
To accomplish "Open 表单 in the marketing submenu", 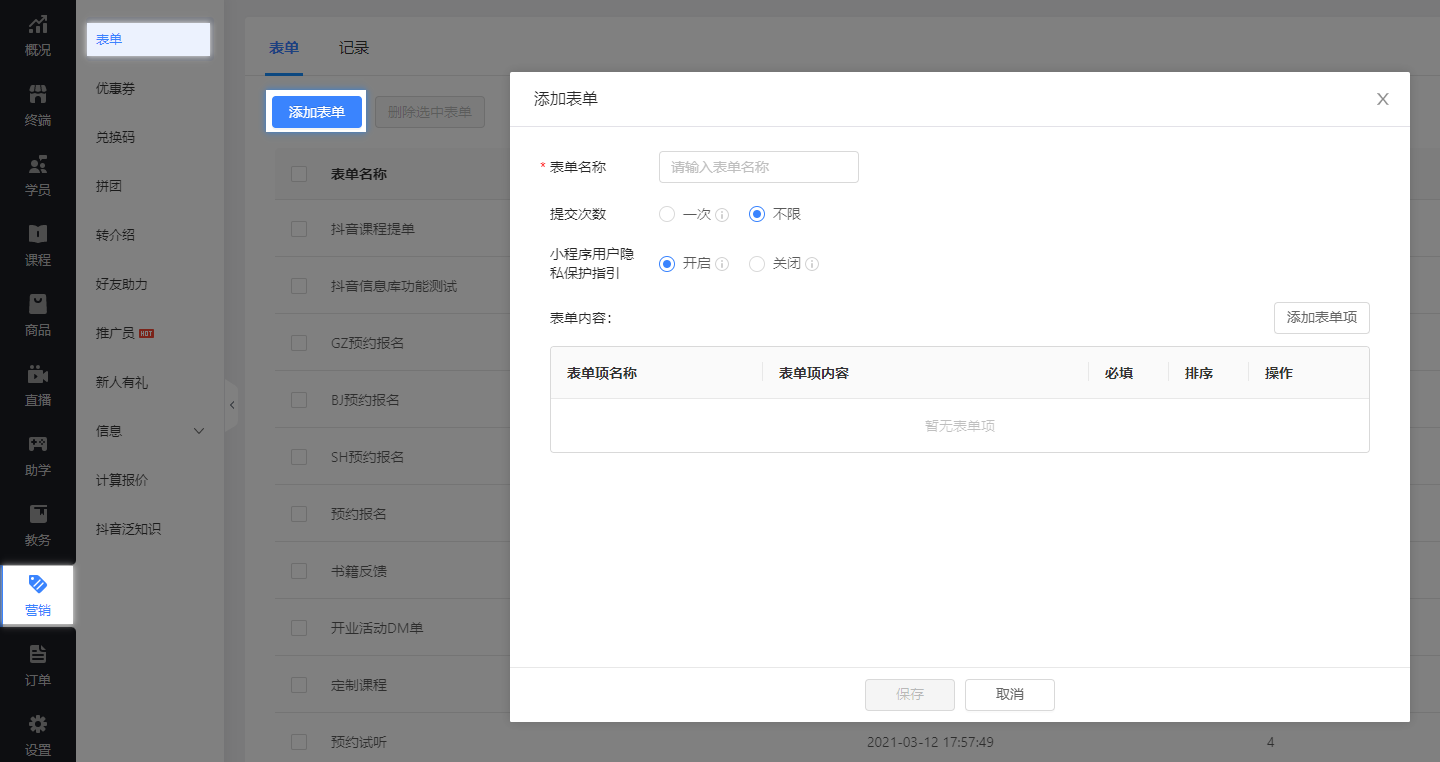I will (x=148, y=39).
